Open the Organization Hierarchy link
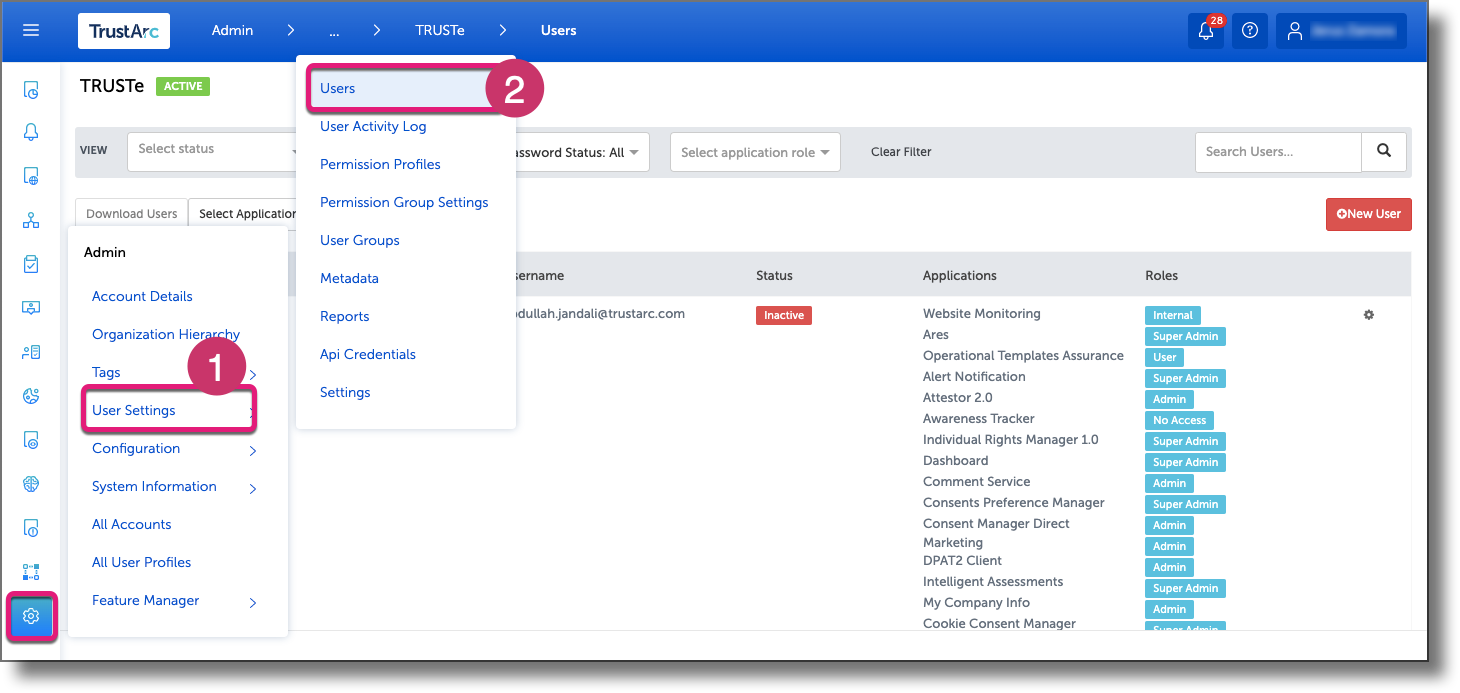This screenshot has width=1460, height=693. click(165, 334)
